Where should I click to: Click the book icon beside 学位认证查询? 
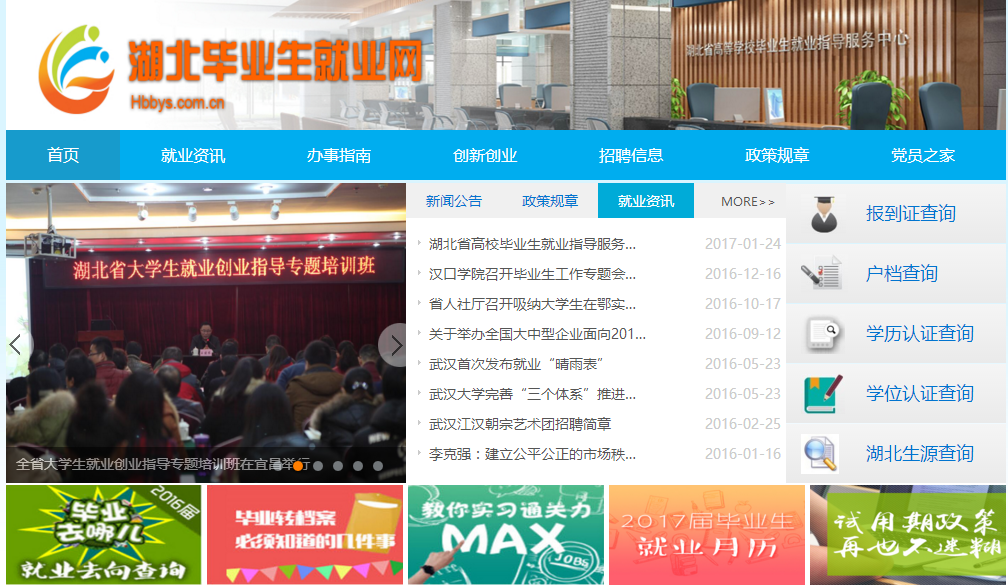pos(824,394)
